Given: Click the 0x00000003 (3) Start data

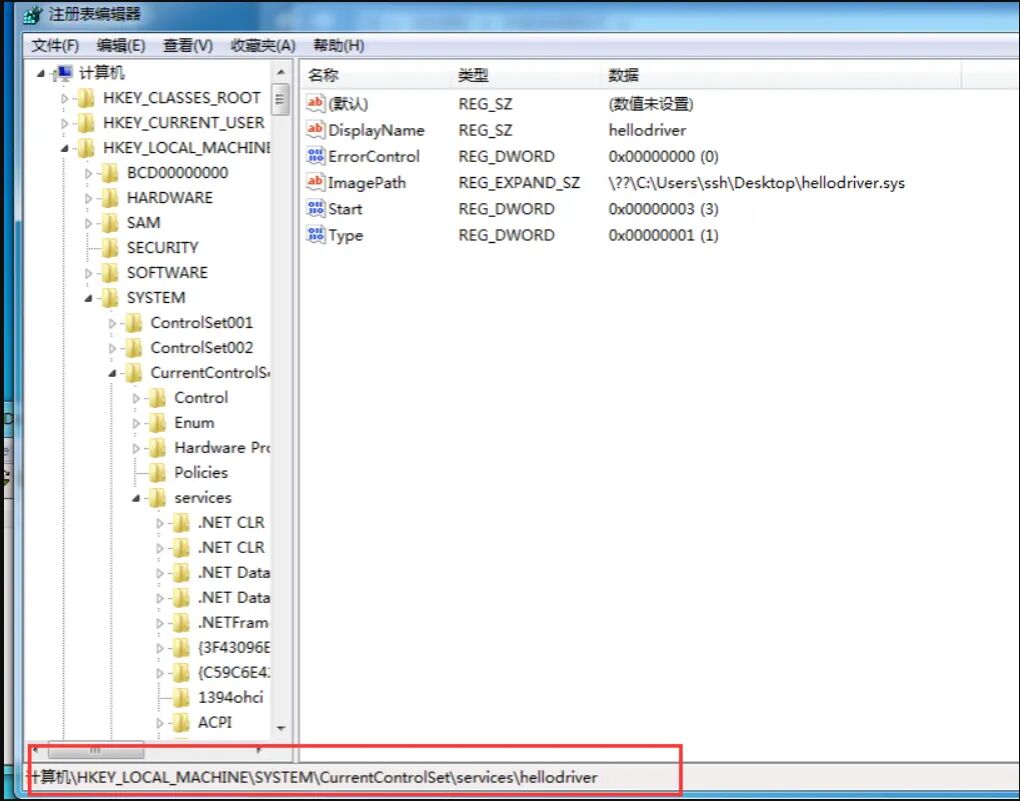Looking at the screenshot, I should 663,209.
